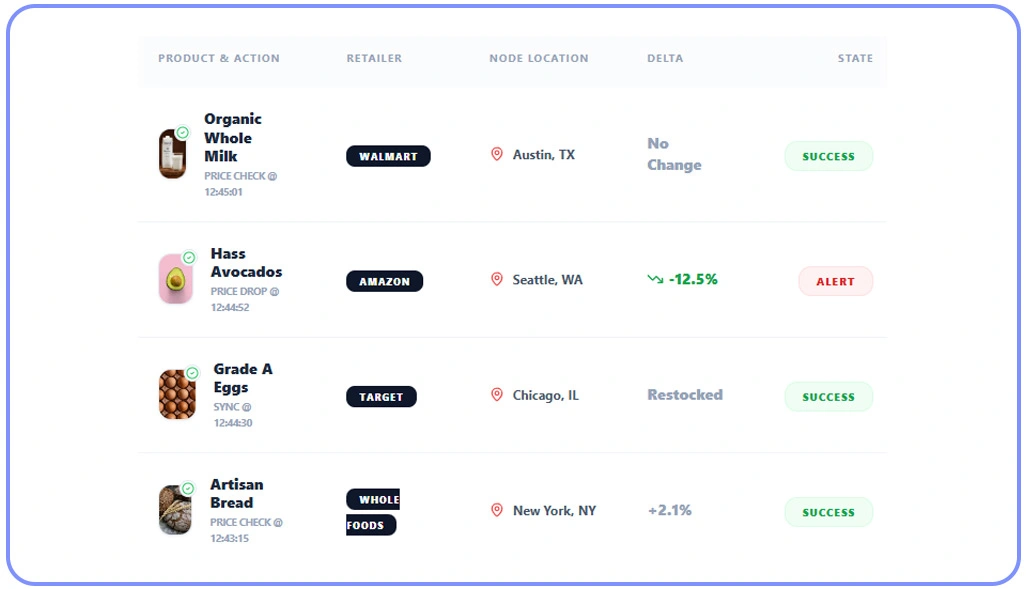Click the Hass Avocados product thumbnail

click(x=176, y=280)
